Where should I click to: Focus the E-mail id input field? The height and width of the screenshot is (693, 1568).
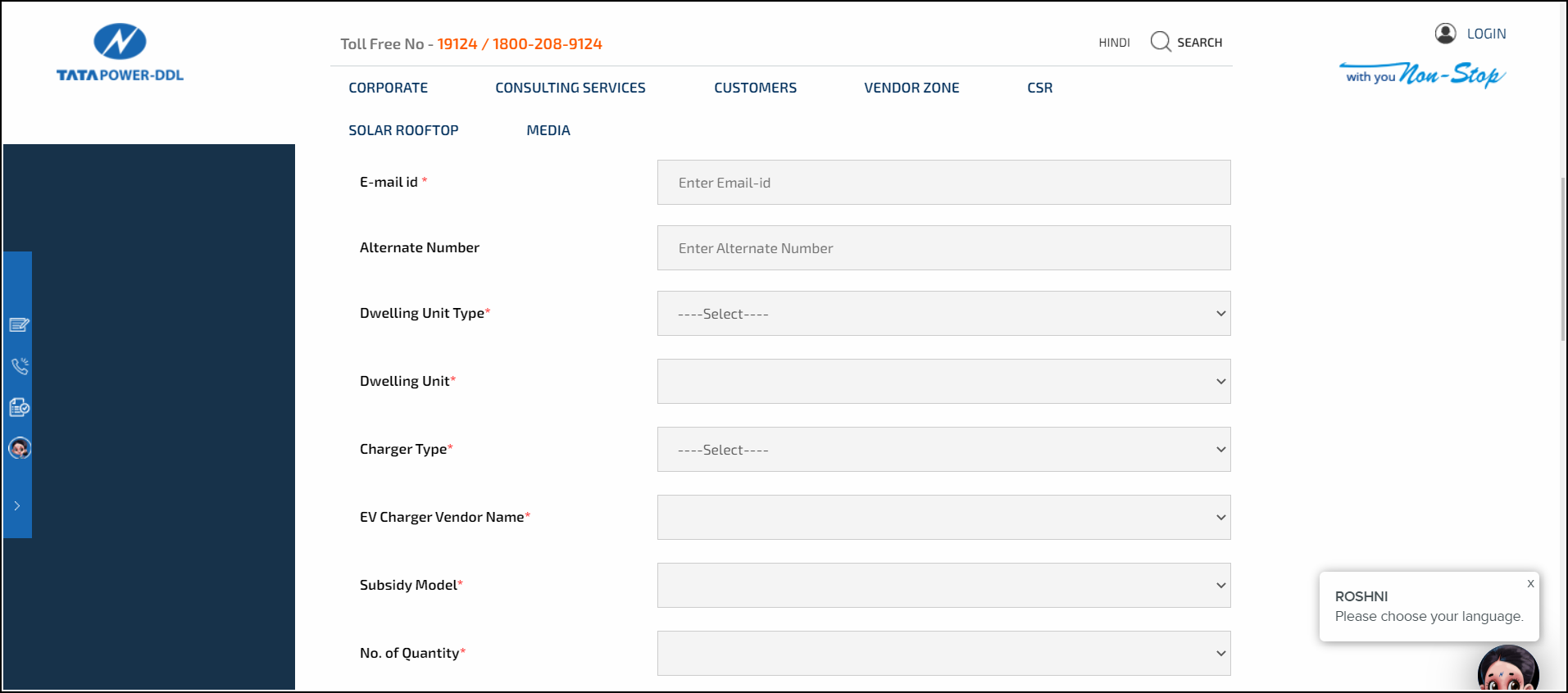[x=944, y=183]
